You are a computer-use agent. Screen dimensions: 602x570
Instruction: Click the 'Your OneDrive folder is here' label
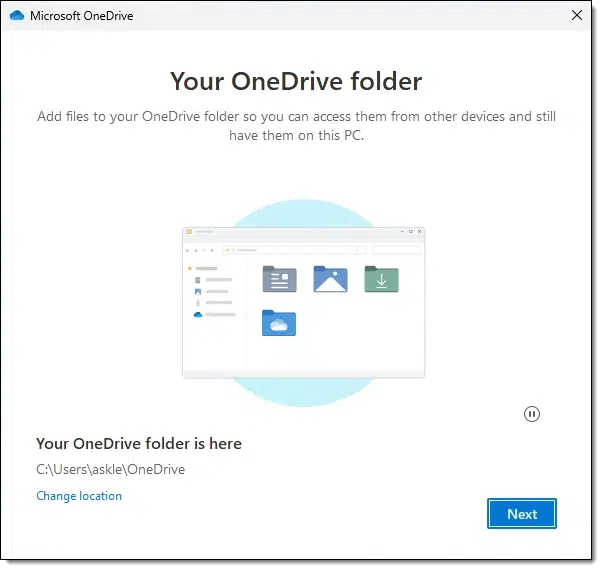(x=139, y=444)
